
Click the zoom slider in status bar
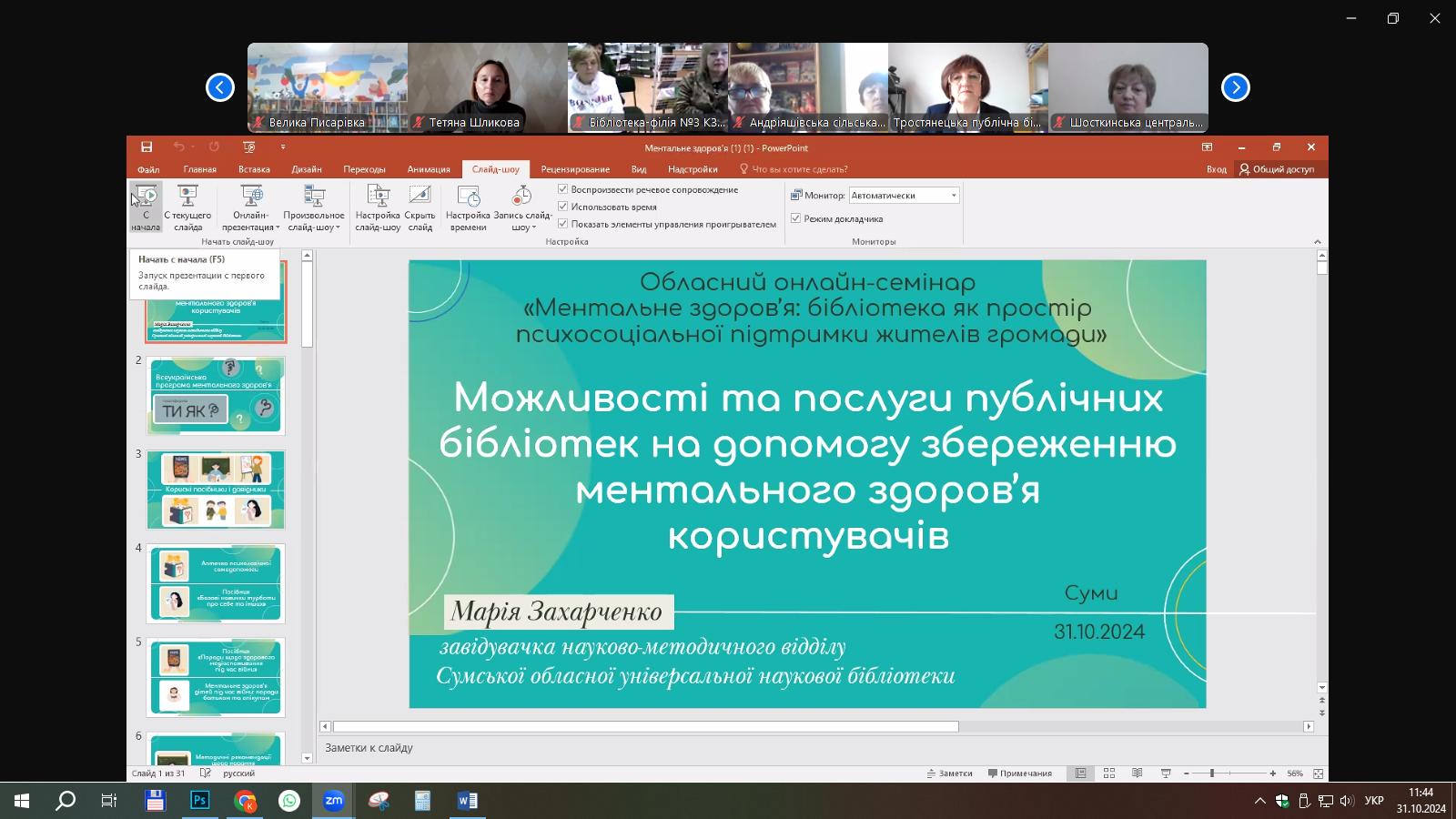[x=1212, y=773]
